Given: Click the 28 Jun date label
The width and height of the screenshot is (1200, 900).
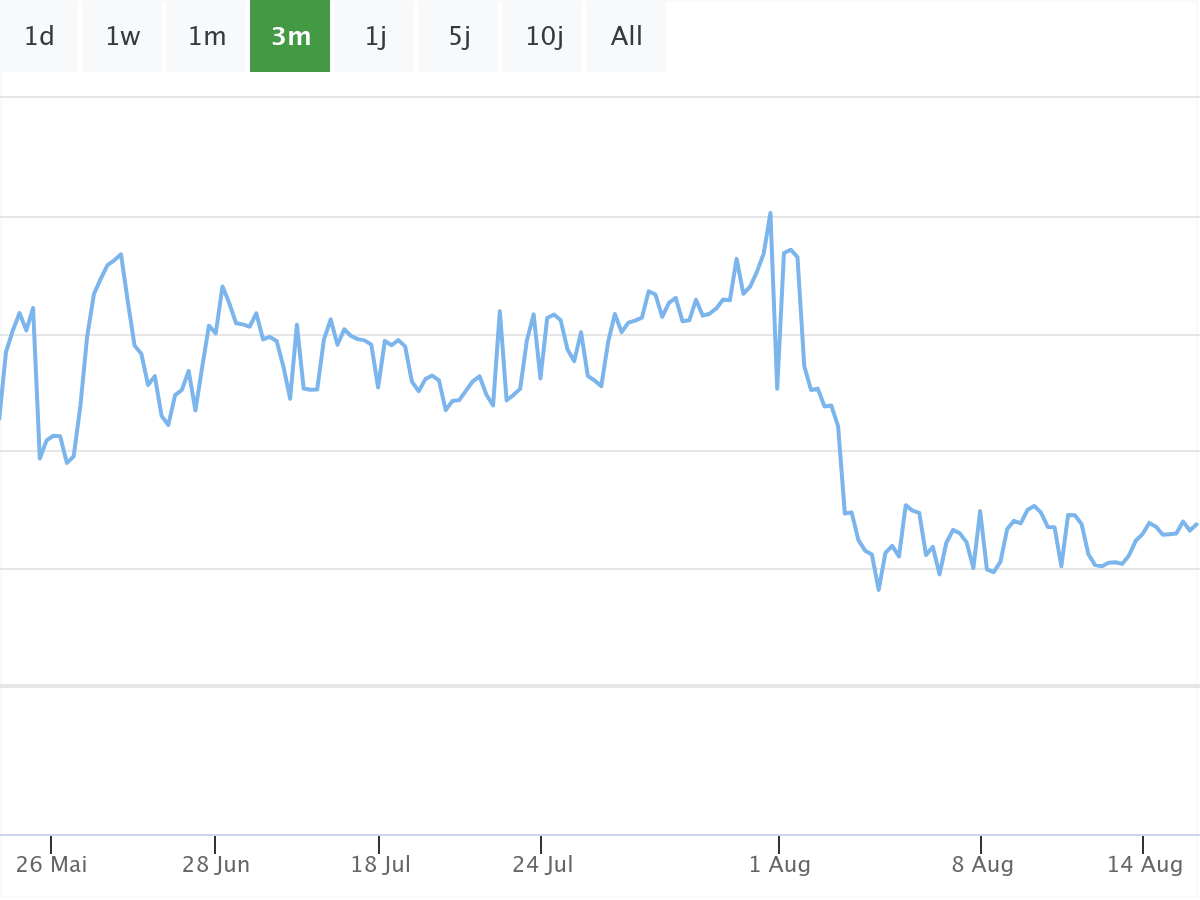Looking at the screenshot, I should pos(216,864).
